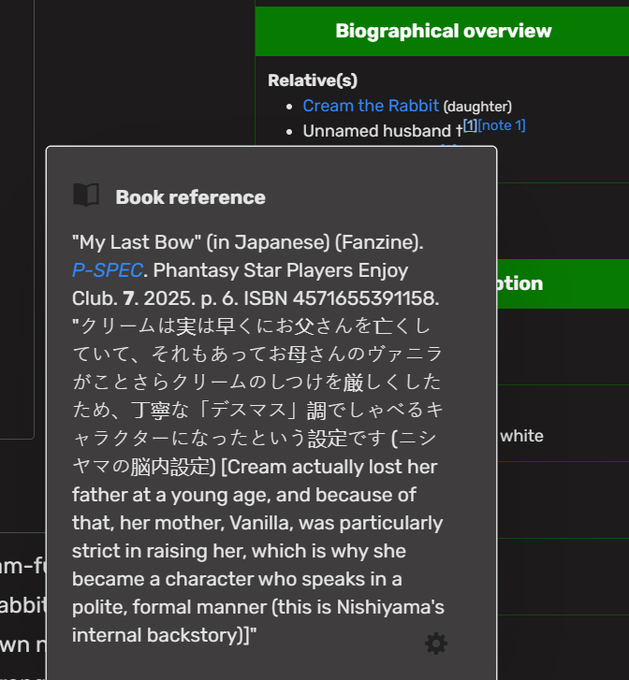Click the partially hidden green section header
629x680 pixels.
(563, 284)
